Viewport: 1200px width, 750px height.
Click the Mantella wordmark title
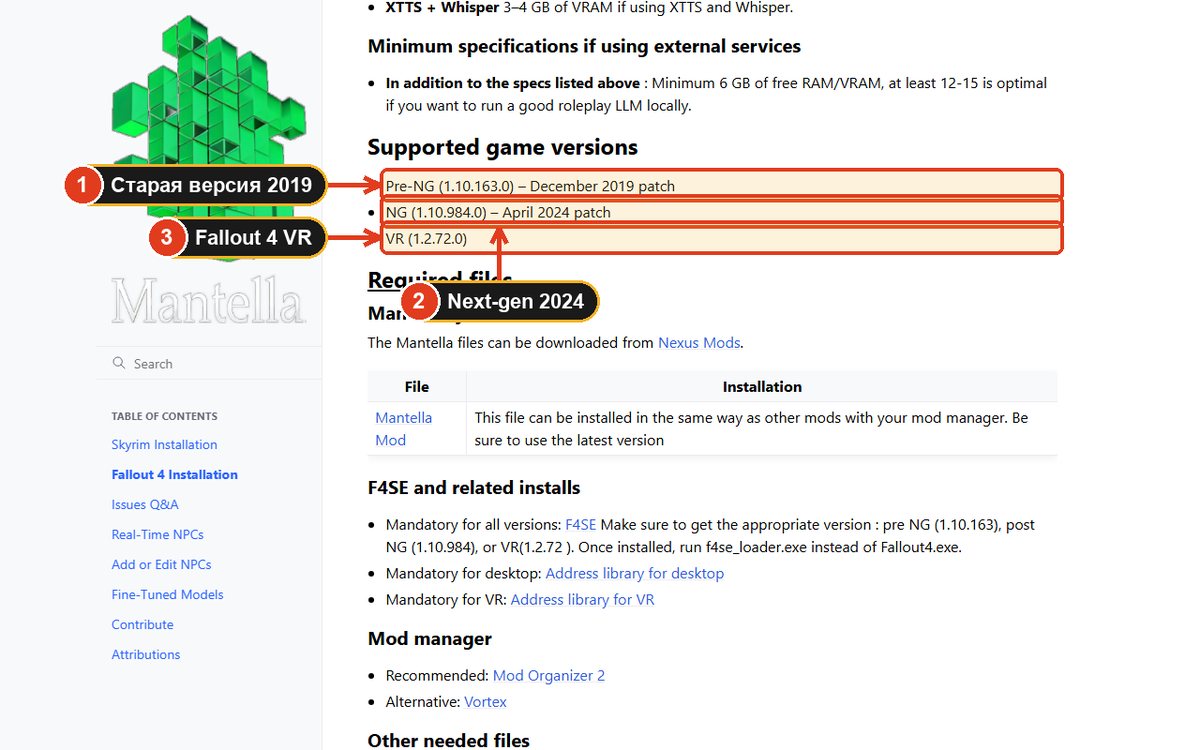(208, 300)
